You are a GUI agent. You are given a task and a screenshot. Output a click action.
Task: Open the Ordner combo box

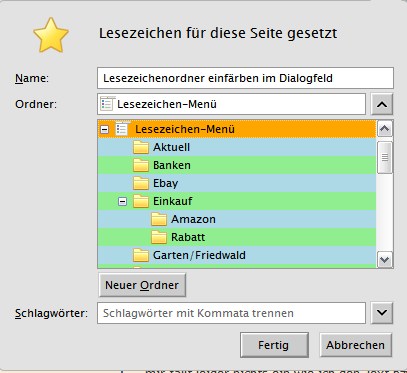pyautogui.click(x=231, y=104)
